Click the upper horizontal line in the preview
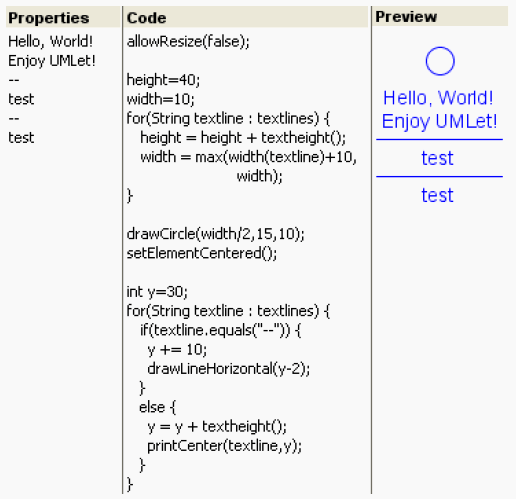Screen dimensions: 516x499 [439, 139]
